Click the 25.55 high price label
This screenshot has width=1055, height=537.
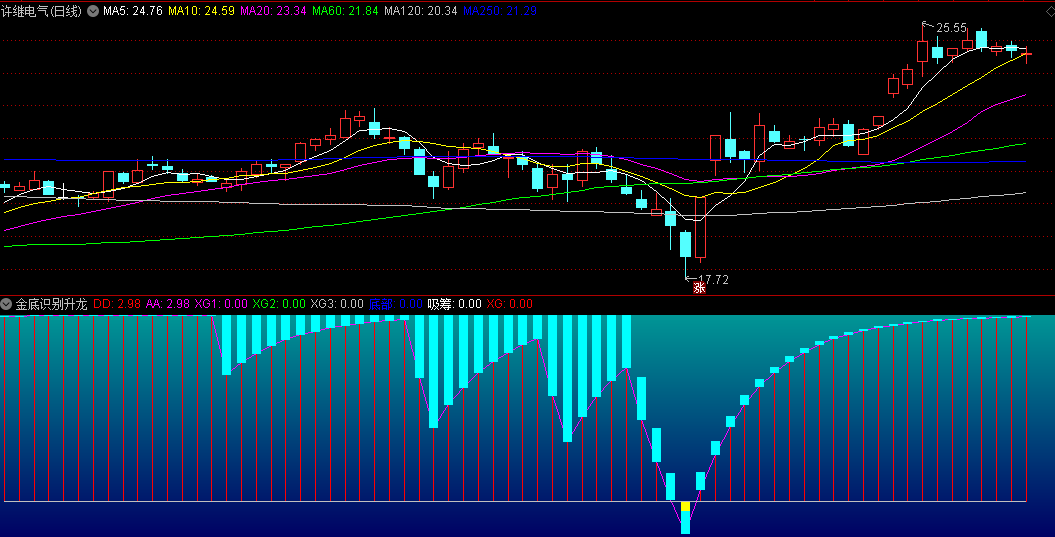(951, 28)
